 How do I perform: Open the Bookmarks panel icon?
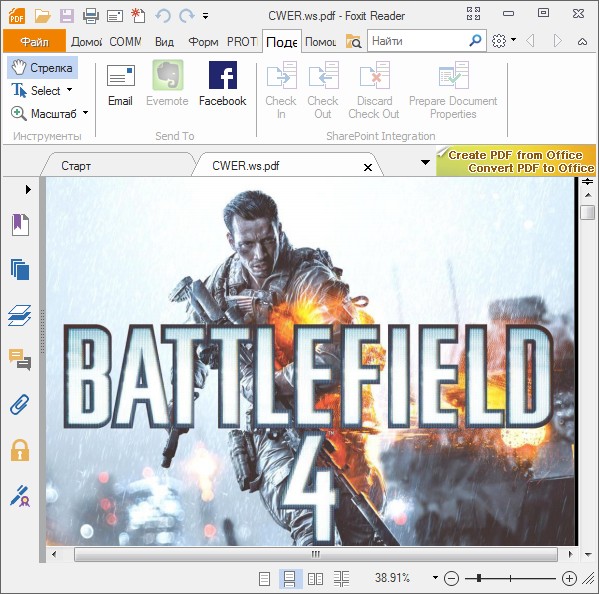click(x=20, y=225)
